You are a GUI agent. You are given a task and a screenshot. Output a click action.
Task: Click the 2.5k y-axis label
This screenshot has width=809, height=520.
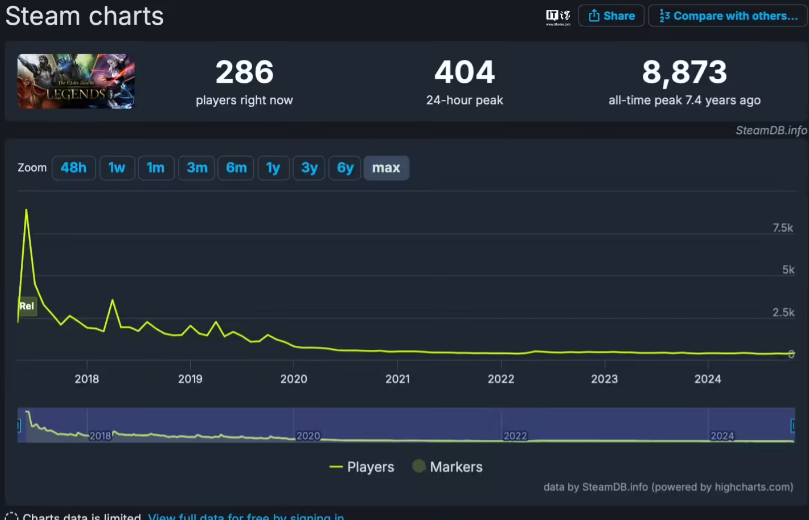[783, 312]
